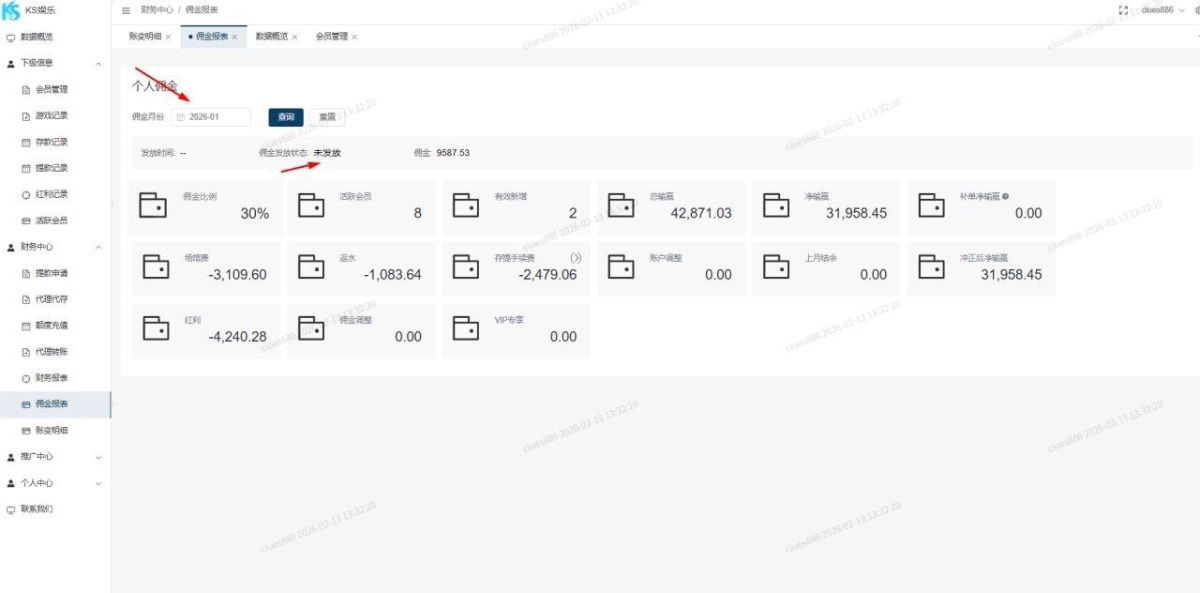Click the arrow icon in 存提手续费 card

(576, 258)
